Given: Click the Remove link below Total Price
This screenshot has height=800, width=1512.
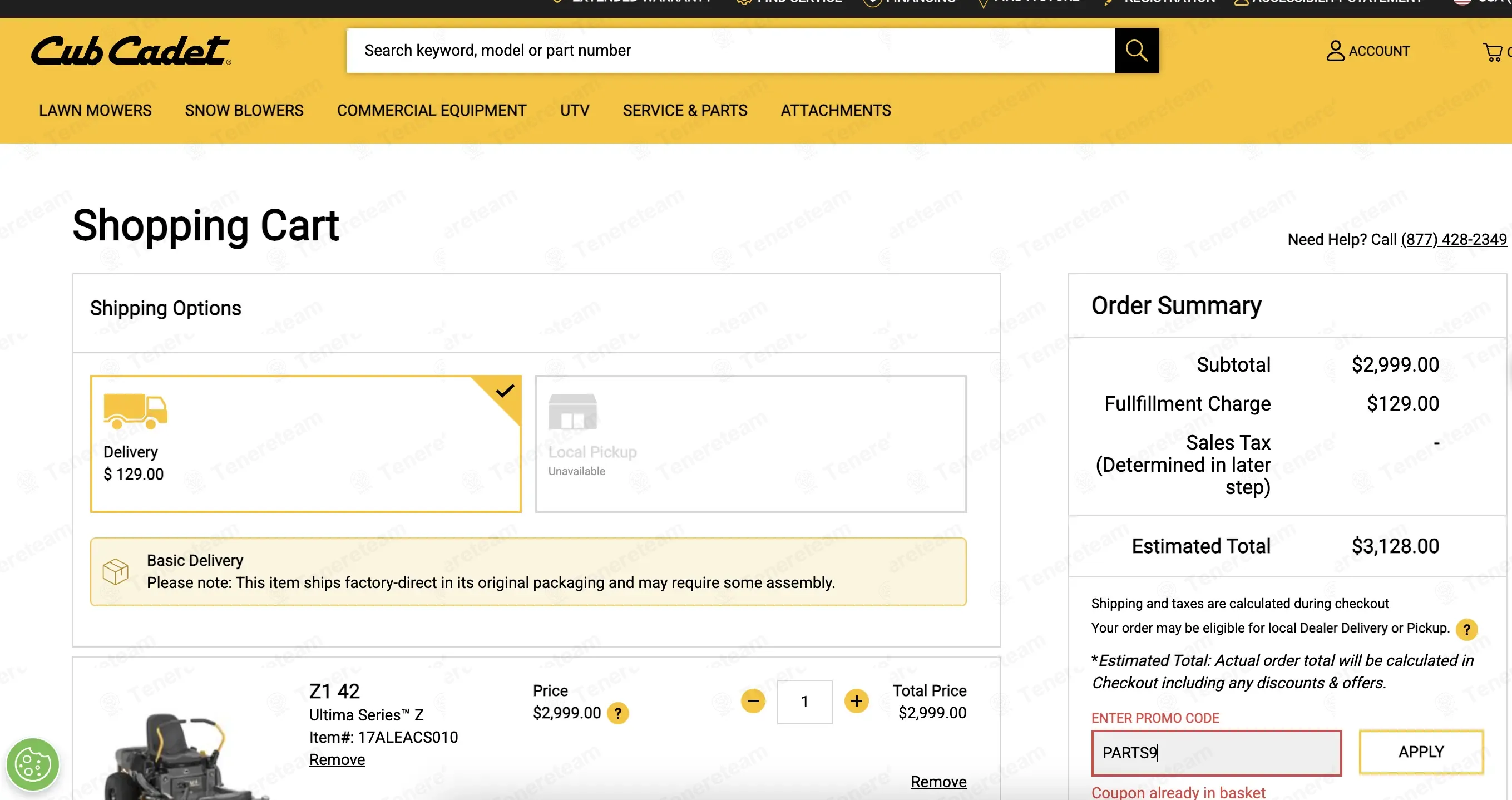Looking at the screenshot, I should point(938,782).
